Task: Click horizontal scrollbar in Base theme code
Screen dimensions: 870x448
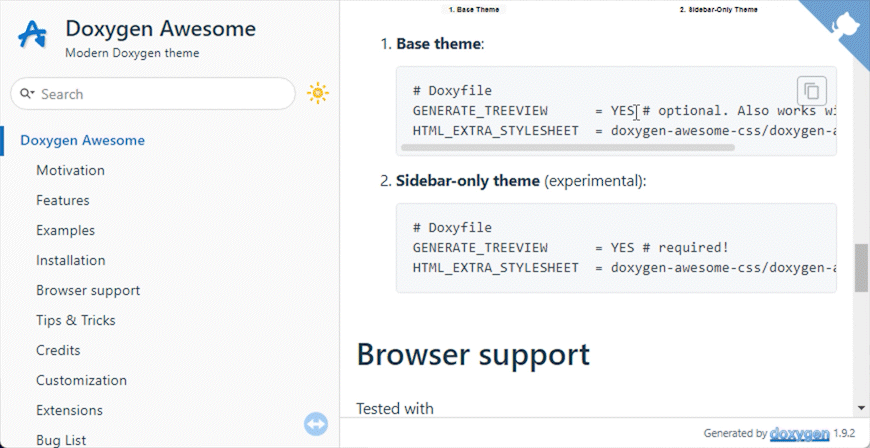Action: pos(567,147)
